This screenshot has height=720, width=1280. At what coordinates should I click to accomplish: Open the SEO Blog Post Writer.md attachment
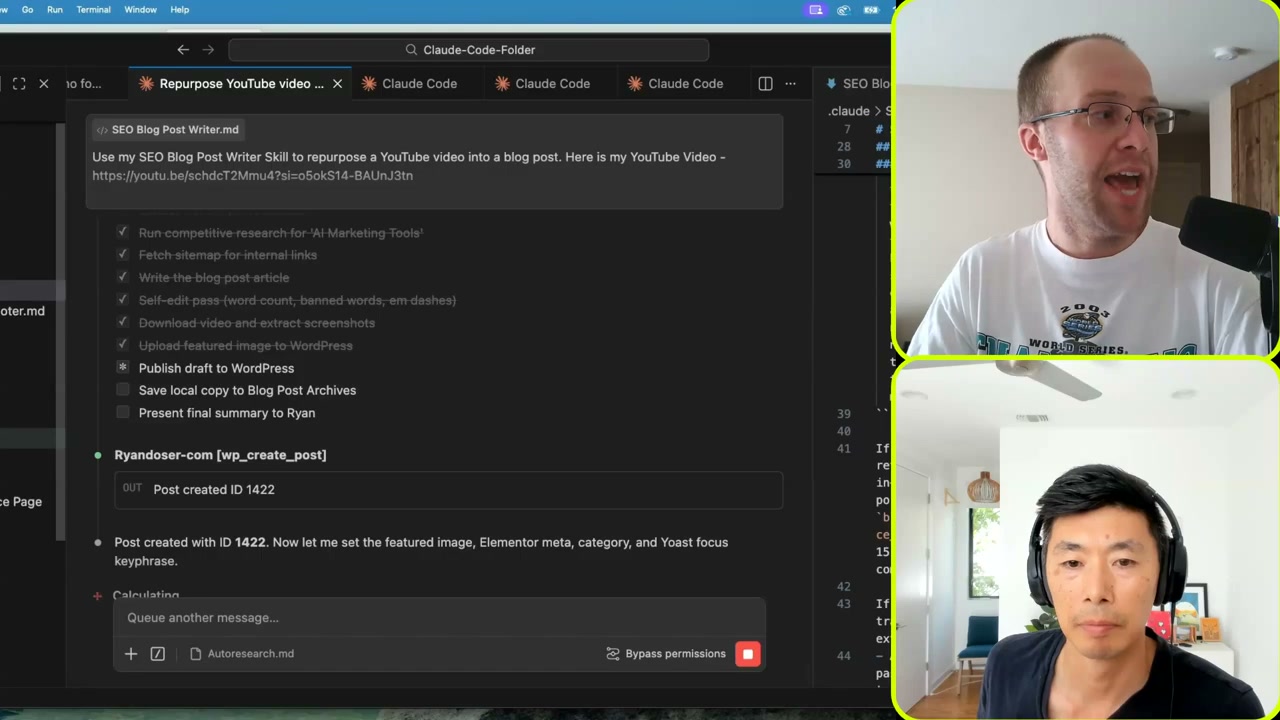tap(168, 130)
